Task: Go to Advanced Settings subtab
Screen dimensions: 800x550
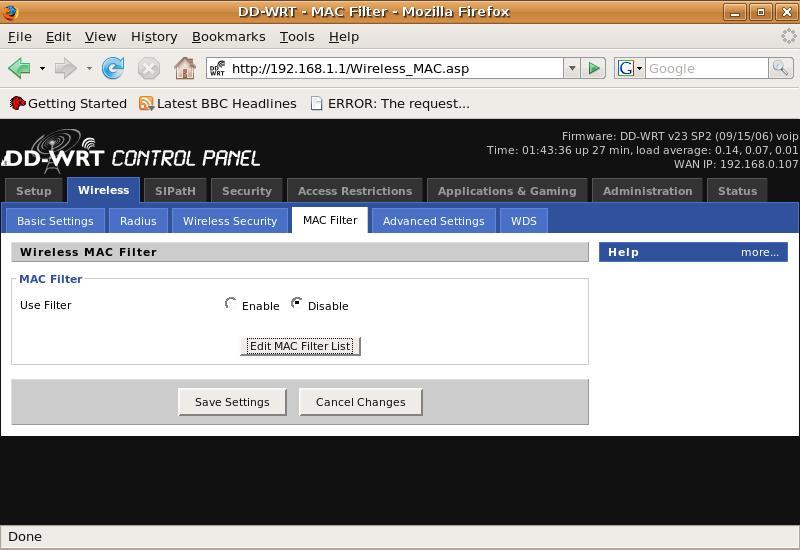Action: click(x=434, y=220)
